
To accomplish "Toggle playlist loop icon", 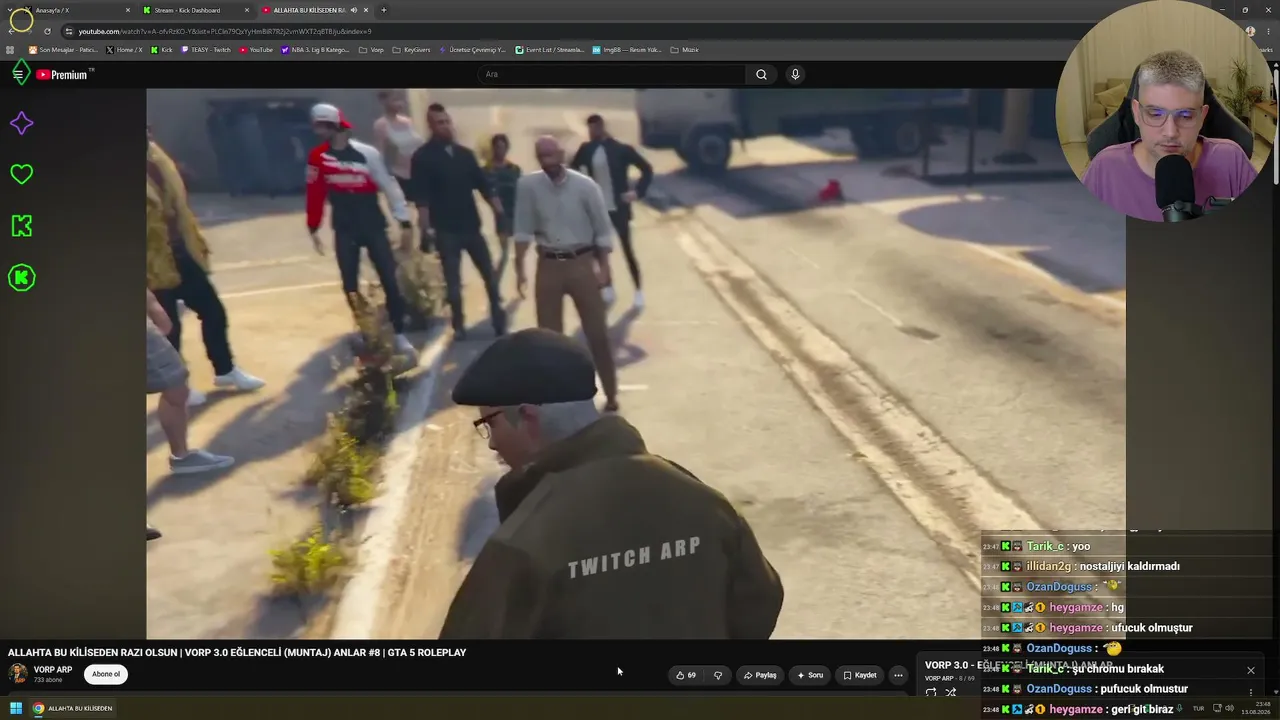I will (x=931, y=692).
